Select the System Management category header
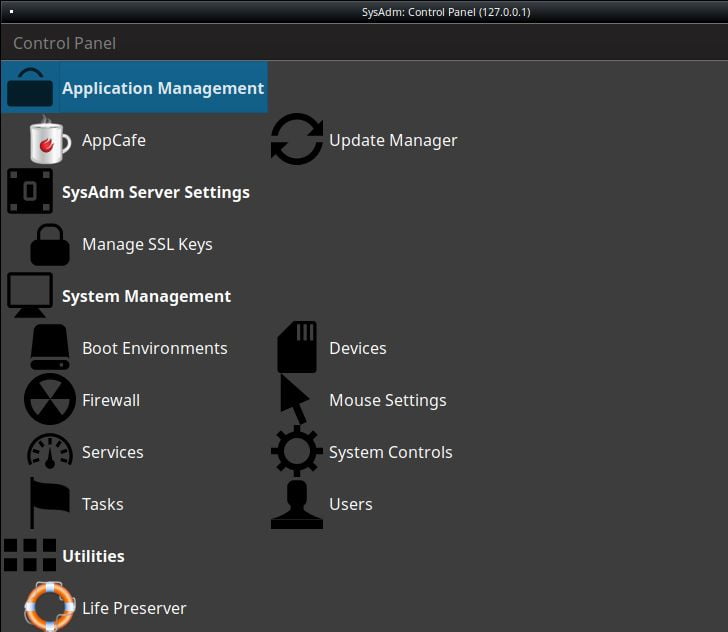The width and height of the screenshot is (728, 632). 146,296
